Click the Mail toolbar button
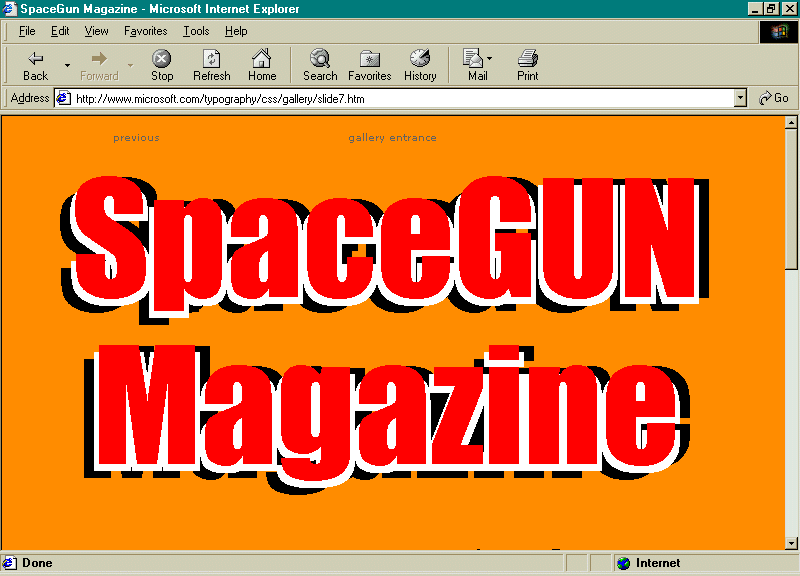Image resolution: width=800 pixels, height=576 pixels. (474, 65)
